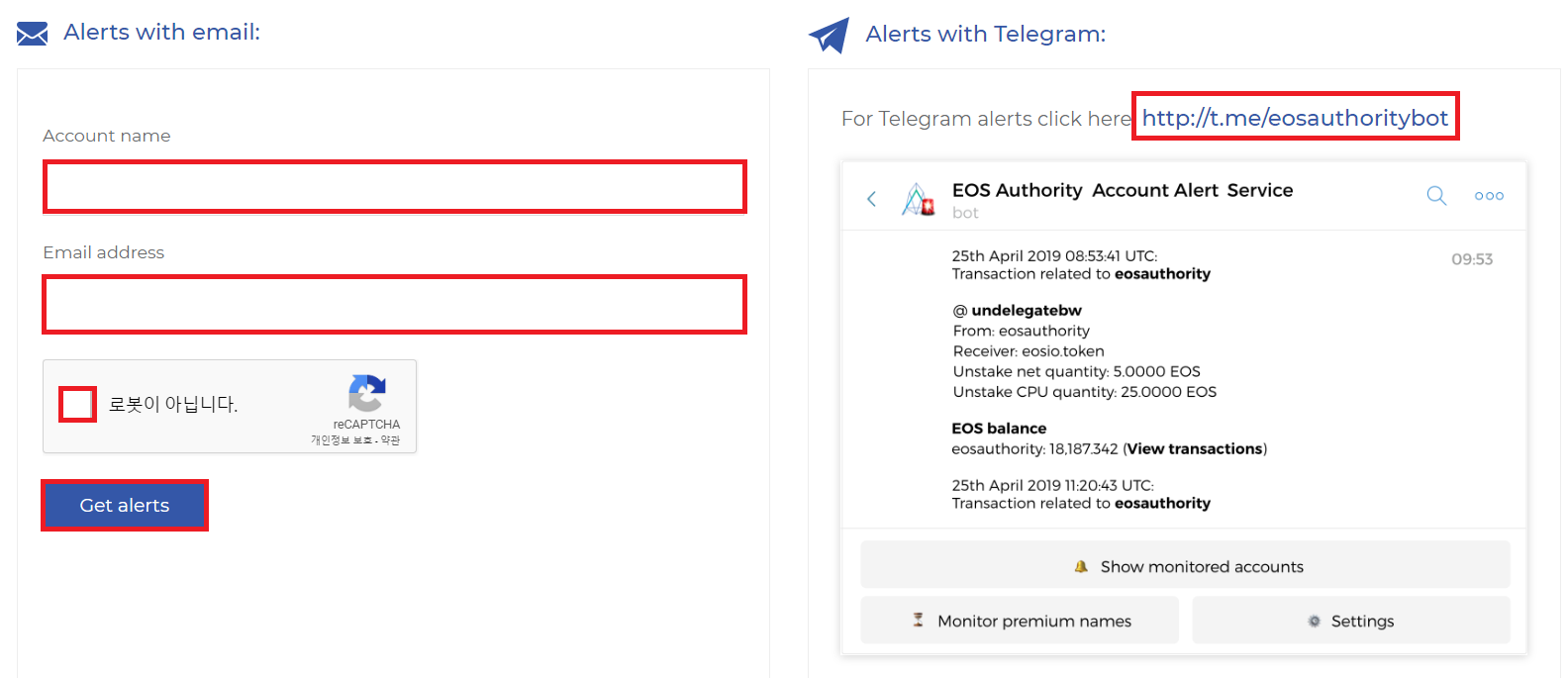Click the Alerts with email heading
The width and height of the screenshot is (1568, 678).
(x=162, y=32)
